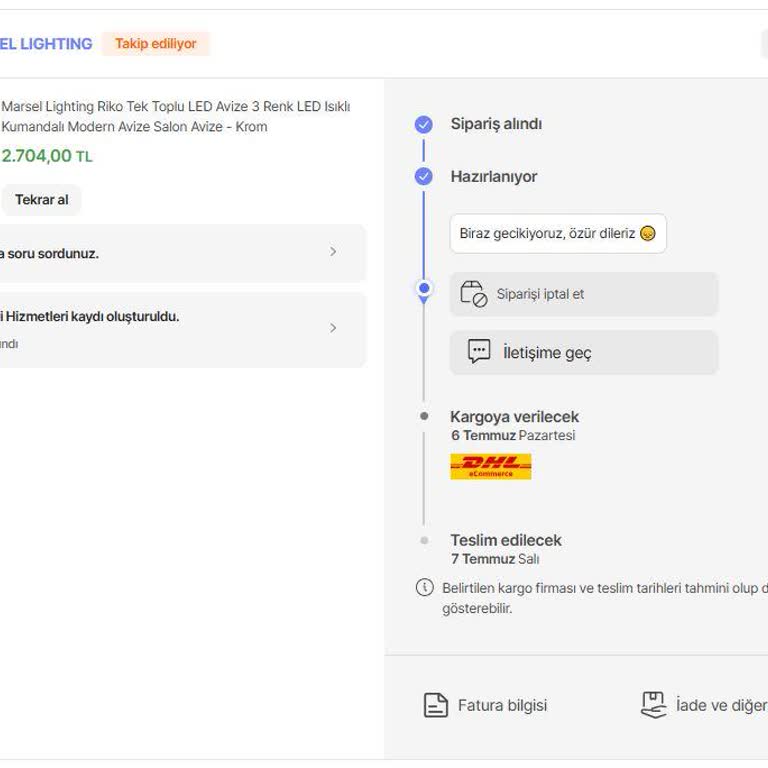Click the cancel order box icon
768x768 pixels.
474,294
